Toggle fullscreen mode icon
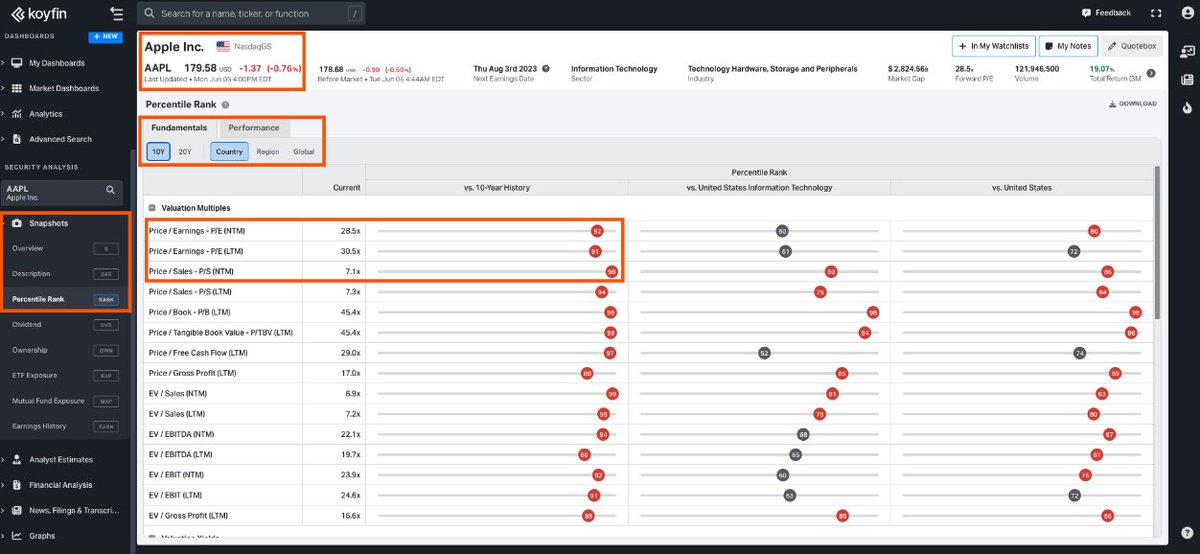1200x554 pixels. 1157,13
